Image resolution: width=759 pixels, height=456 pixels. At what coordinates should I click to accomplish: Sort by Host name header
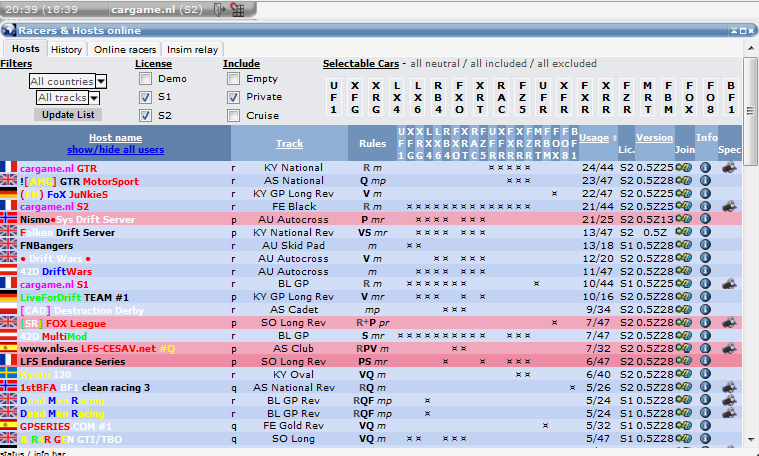pyautogui.click(x=115, y=137)
